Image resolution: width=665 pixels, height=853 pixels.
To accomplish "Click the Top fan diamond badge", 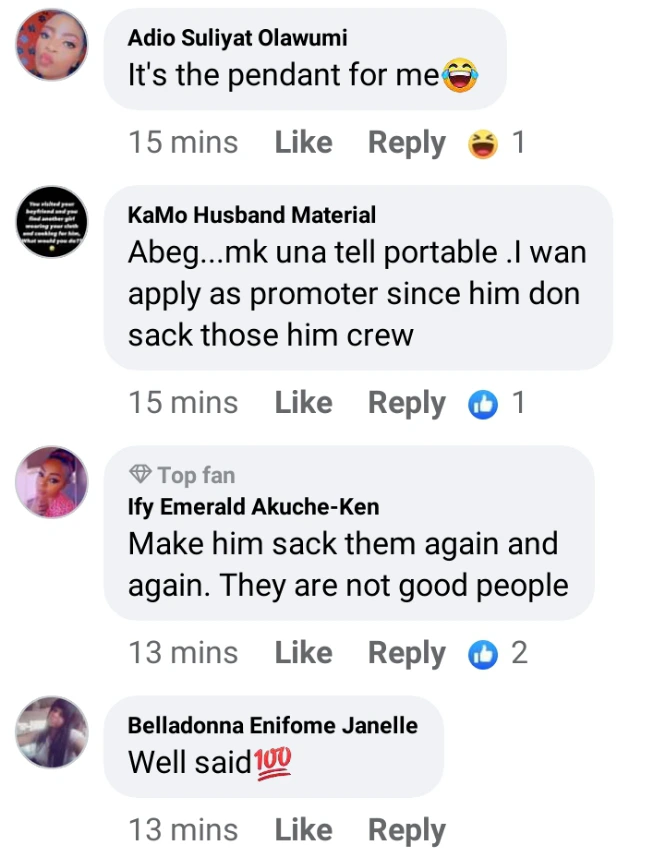I will (140, 475).
